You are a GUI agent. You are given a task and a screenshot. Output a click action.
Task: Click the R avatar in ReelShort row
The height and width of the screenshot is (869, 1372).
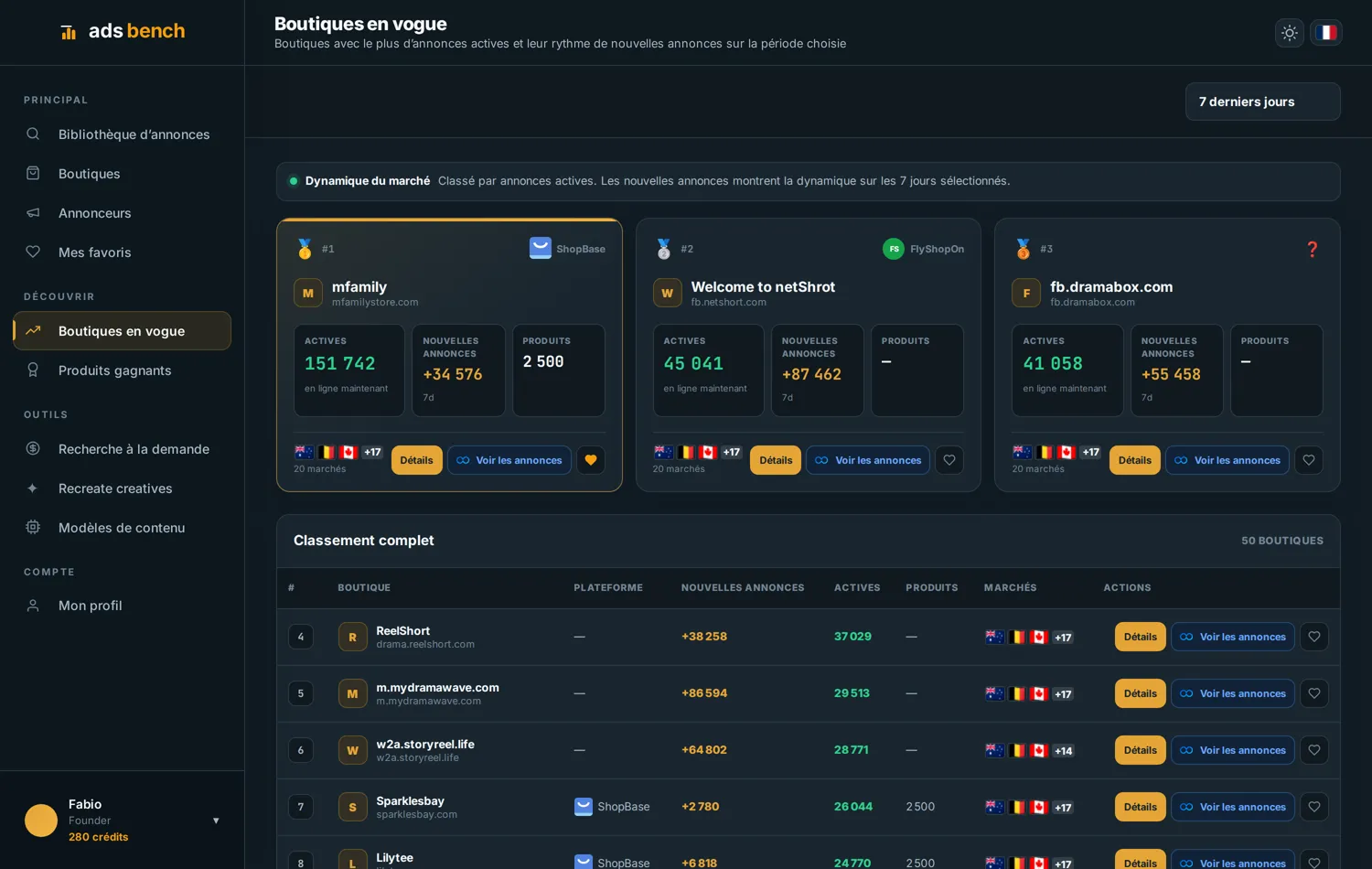(x=353, y=637)
